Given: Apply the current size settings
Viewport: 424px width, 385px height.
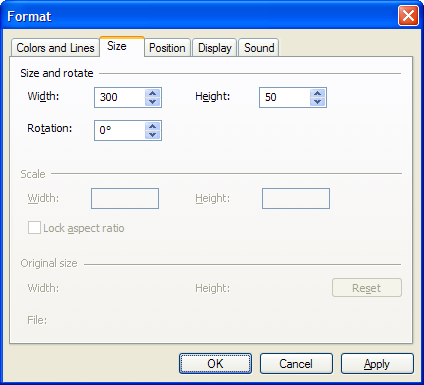Looking at the screenshot, I should pos(377,364).
